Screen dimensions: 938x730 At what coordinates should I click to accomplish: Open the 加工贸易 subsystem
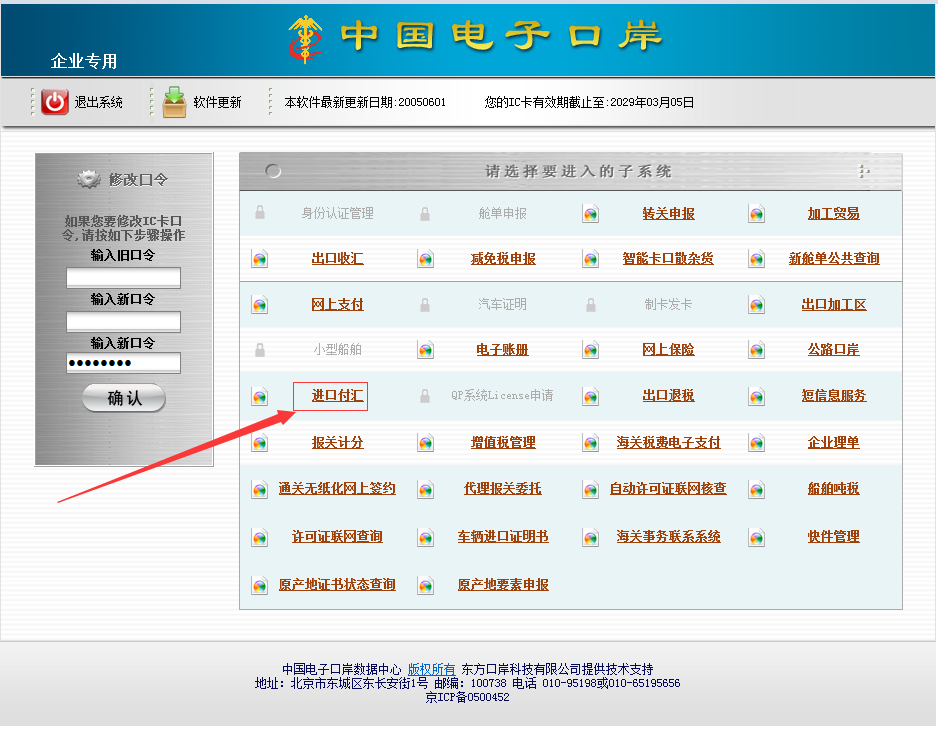point(833,214)
